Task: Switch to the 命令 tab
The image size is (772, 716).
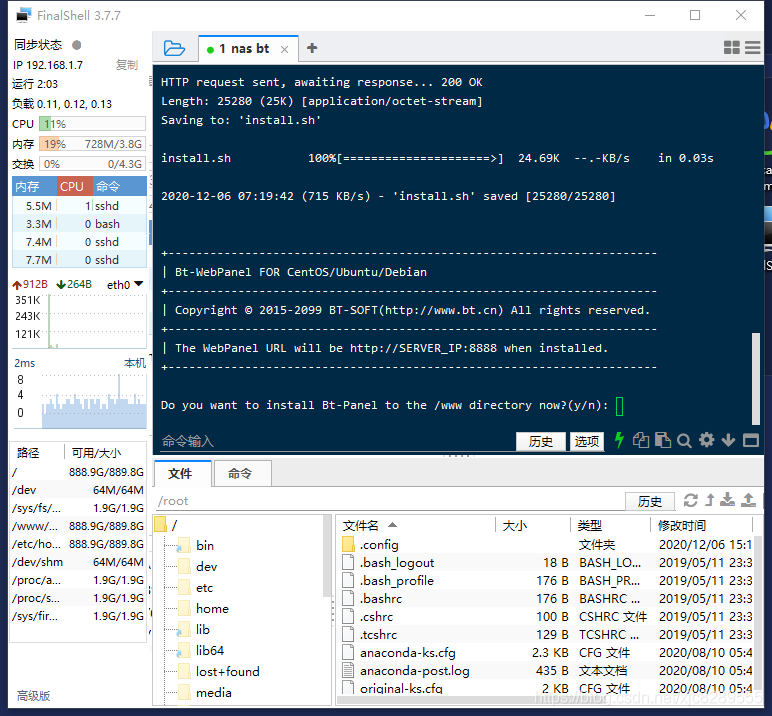Action: point(242,474)
